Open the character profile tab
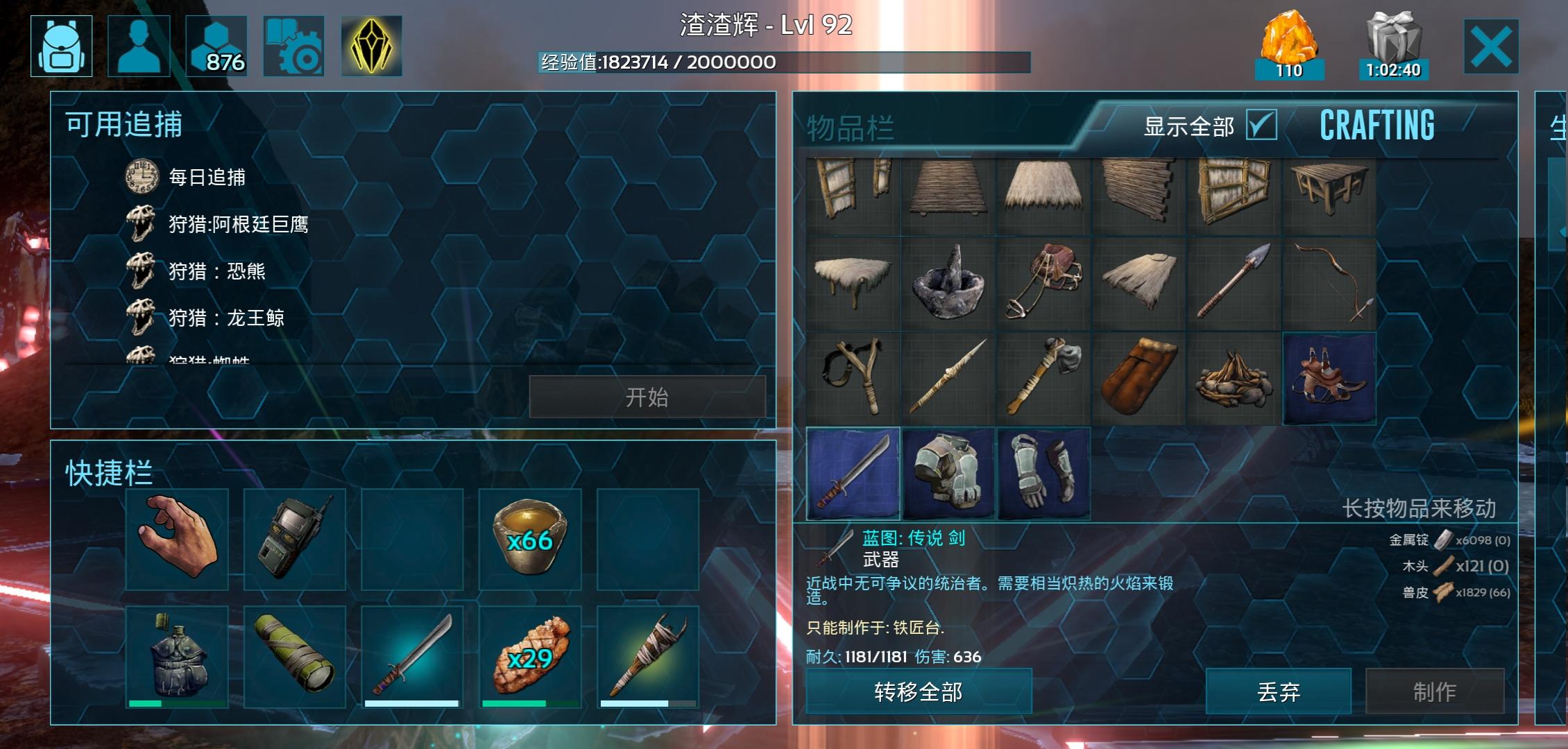 [139, 46]
